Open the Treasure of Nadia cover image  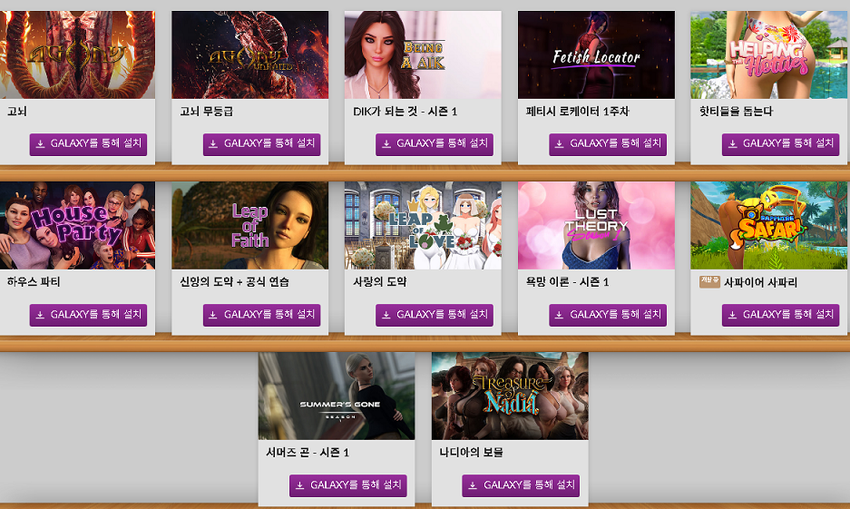[x=510, y=396]
